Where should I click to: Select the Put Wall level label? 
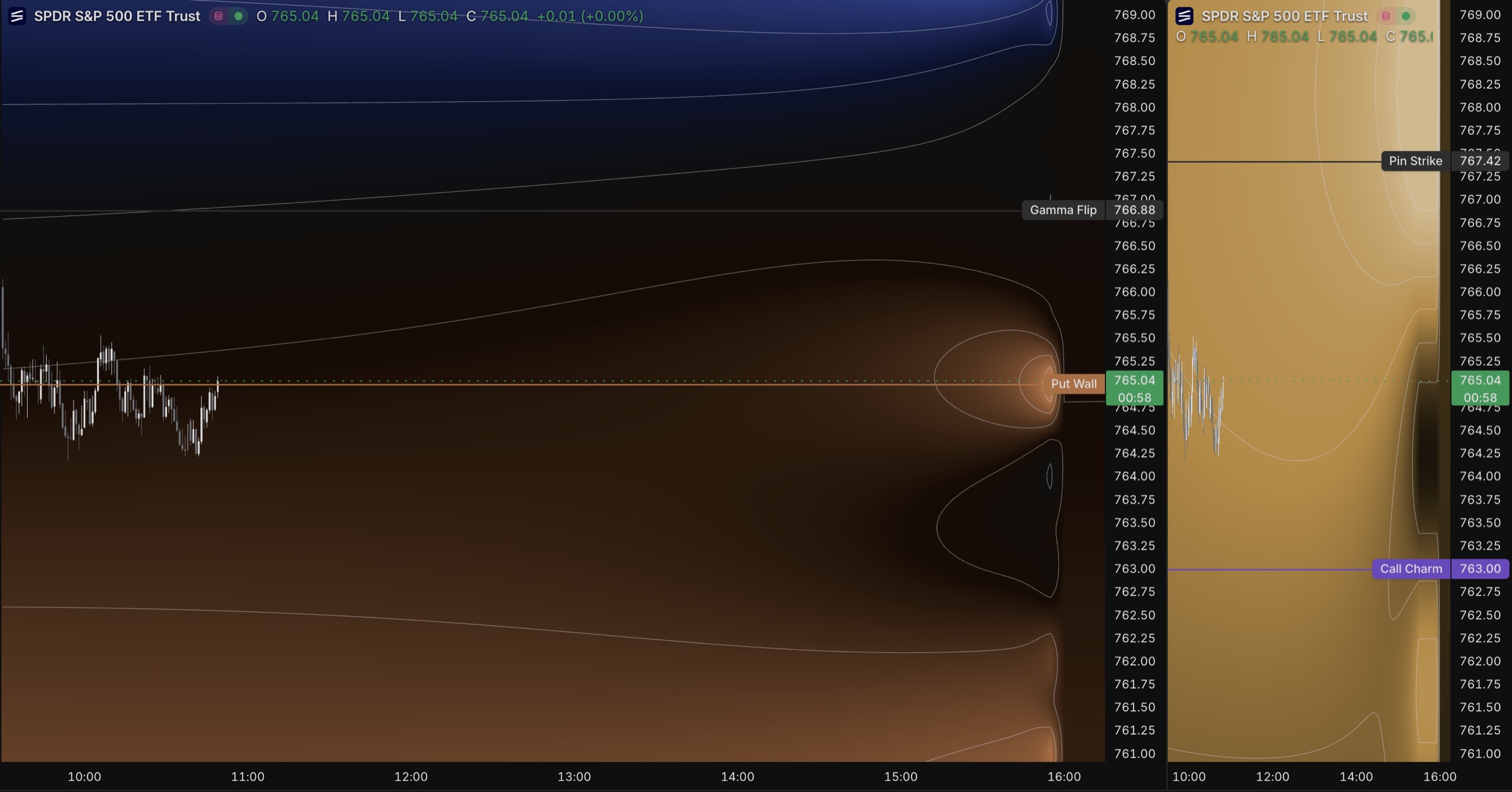tap(1074, 384)
